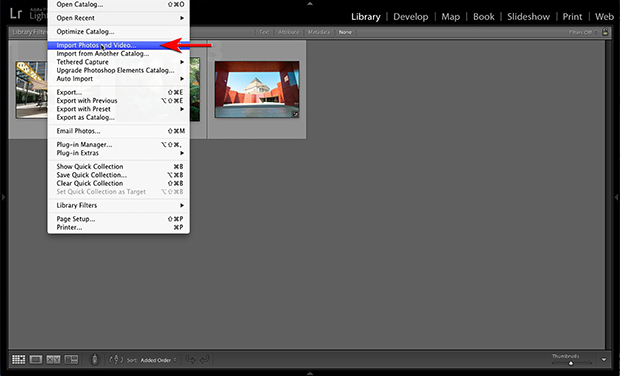Image resolution: width=620 pixels, height=376 pixels.
Task: Open Filters Off preset dropdown
Action: coord(583,32)
